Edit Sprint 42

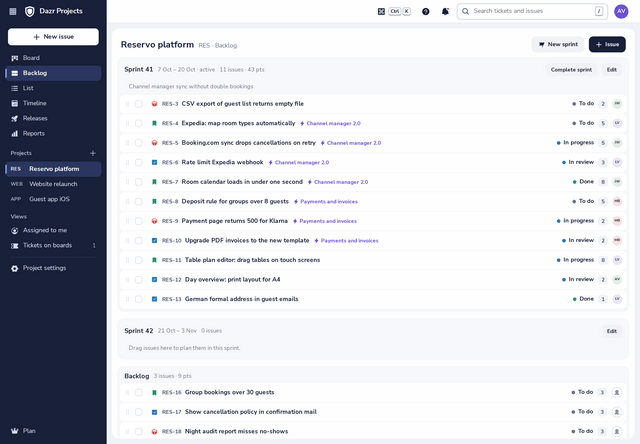point(611,331)
